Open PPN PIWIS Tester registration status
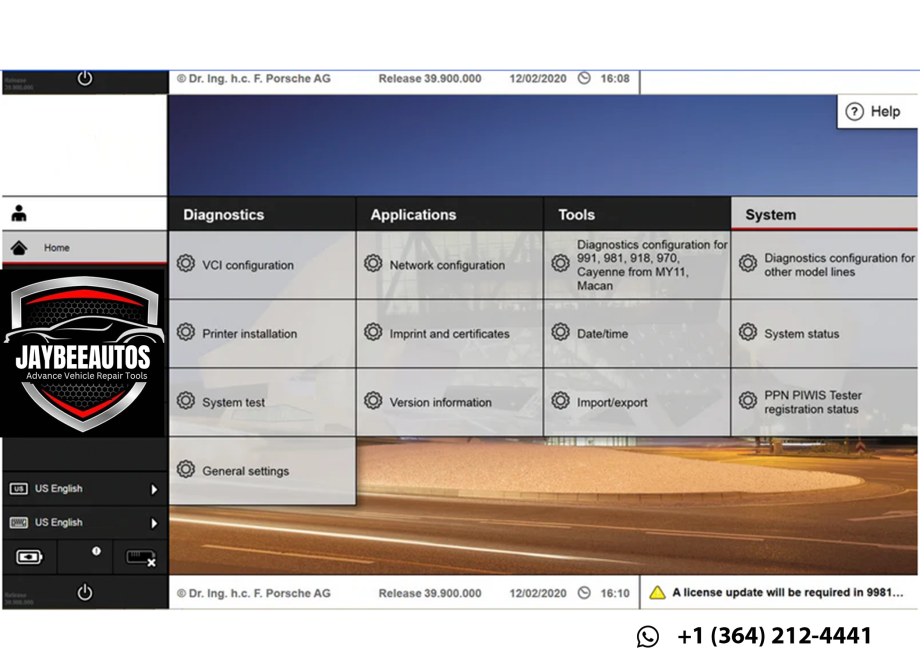920x657 pixels. point(824,402)
